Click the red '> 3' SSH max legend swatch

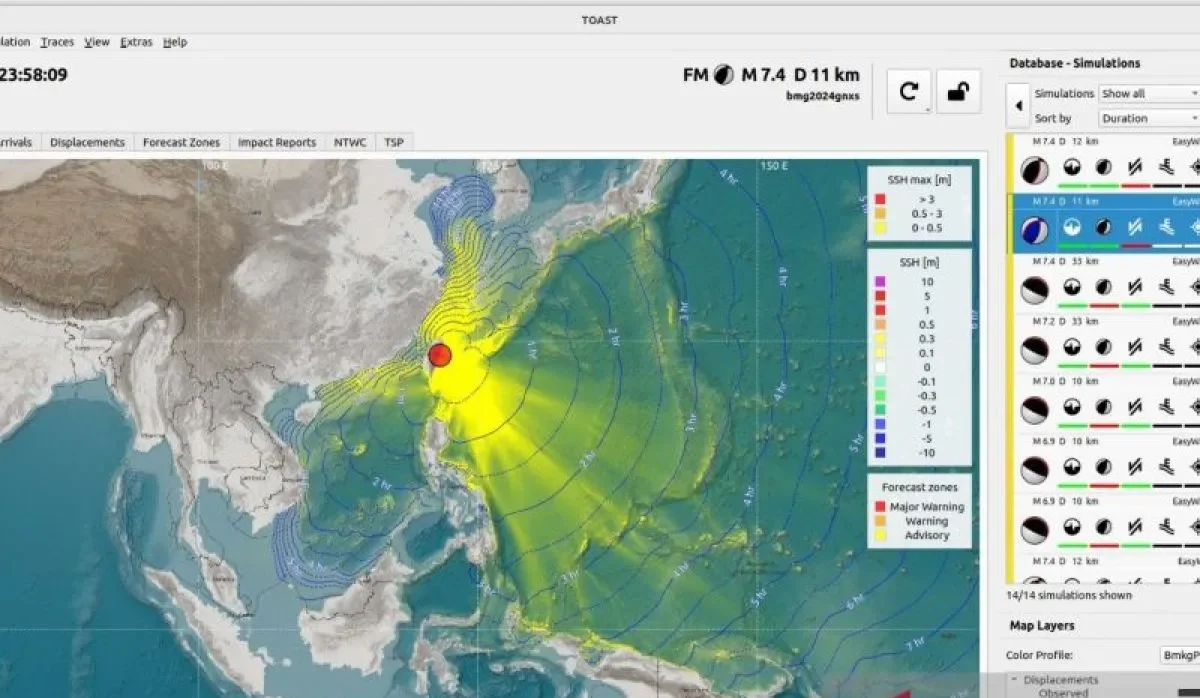click(x=880, y=200)
